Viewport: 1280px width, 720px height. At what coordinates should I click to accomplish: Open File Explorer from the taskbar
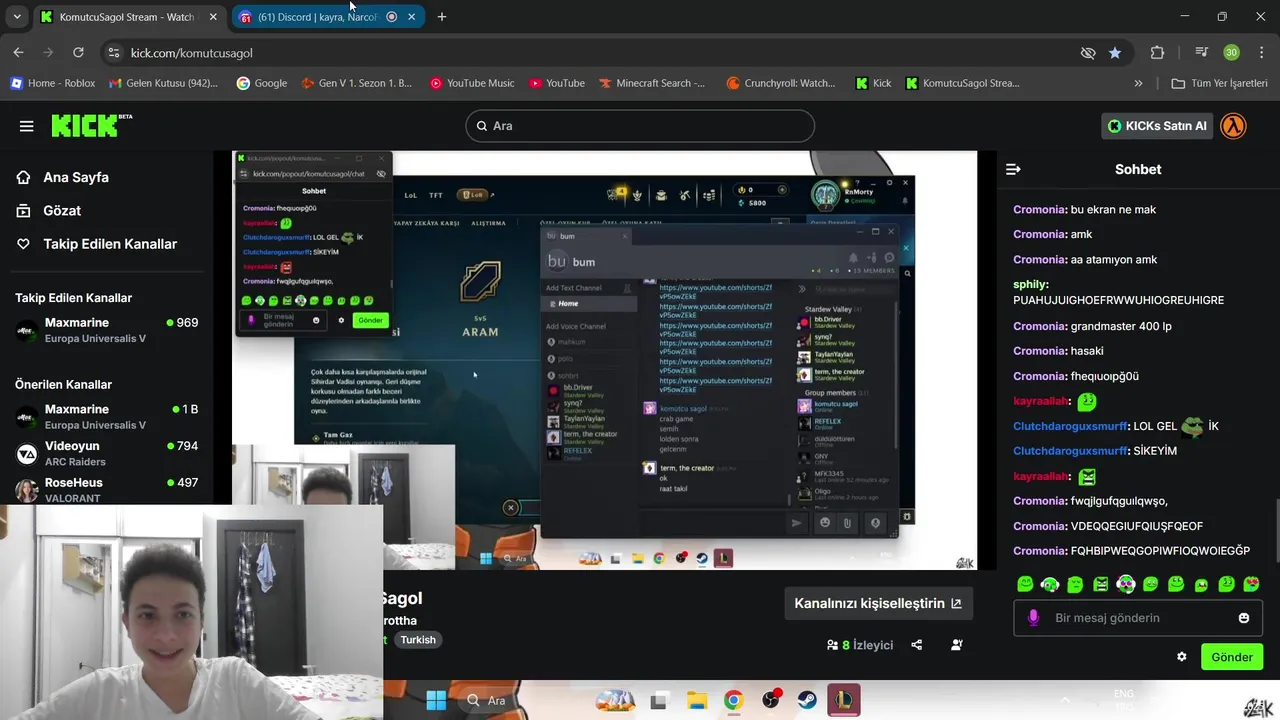click(696, 700)
